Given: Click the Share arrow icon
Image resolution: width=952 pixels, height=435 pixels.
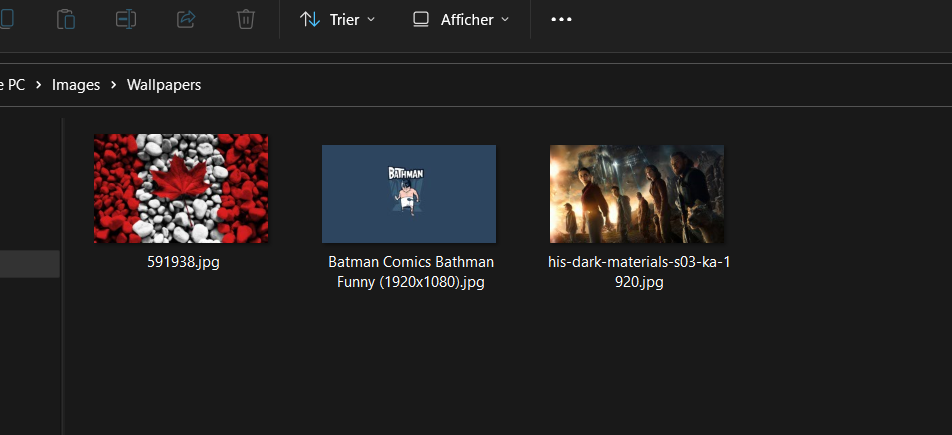Looking at the screenshot, I should coord(186,19).
